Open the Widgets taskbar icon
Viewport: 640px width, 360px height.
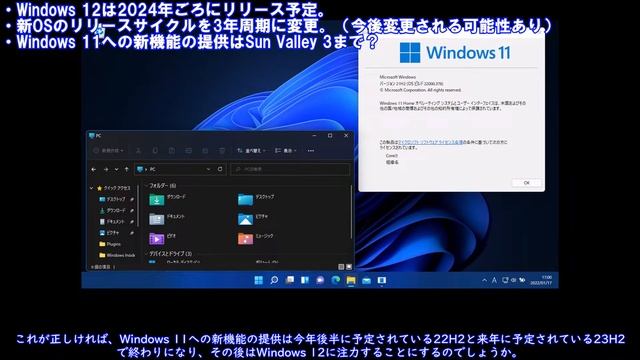click(x=305, y=280)
